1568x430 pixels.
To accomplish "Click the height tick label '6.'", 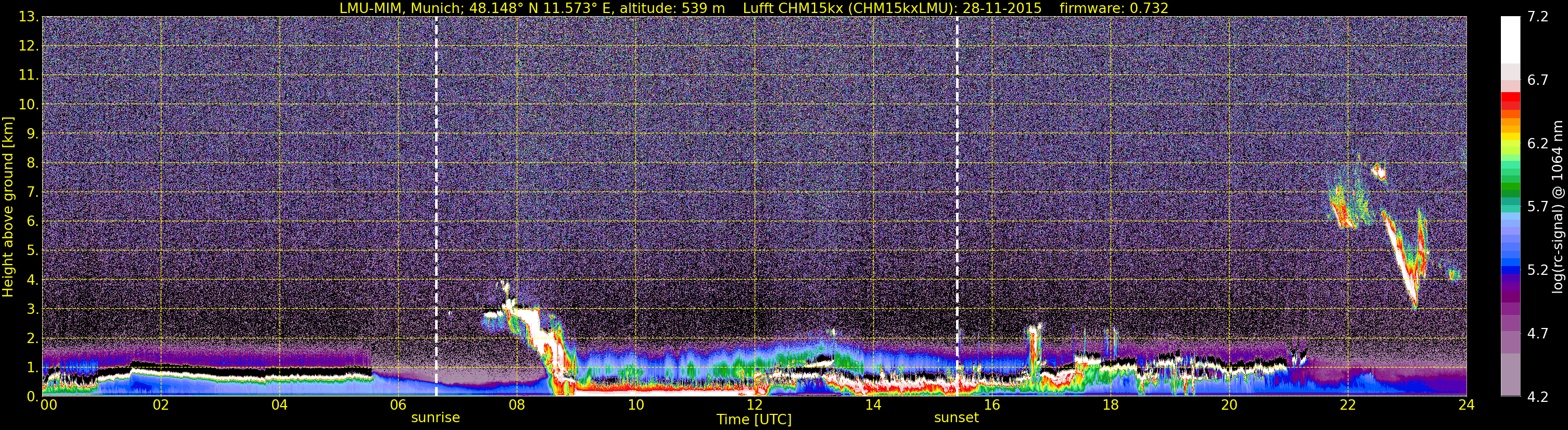I will coord(33,221).
